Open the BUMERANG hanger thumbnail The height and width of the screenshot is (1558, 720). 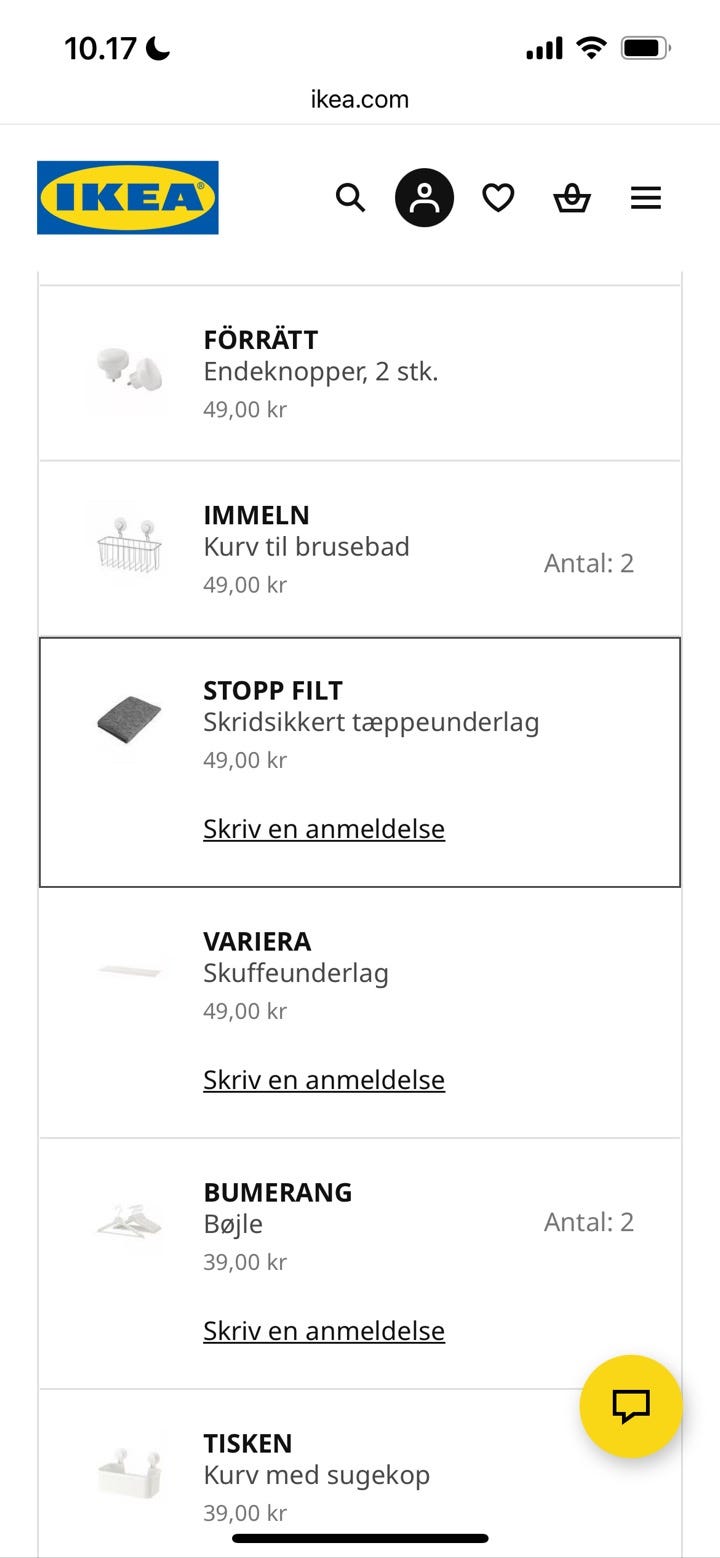[129, 1222]
